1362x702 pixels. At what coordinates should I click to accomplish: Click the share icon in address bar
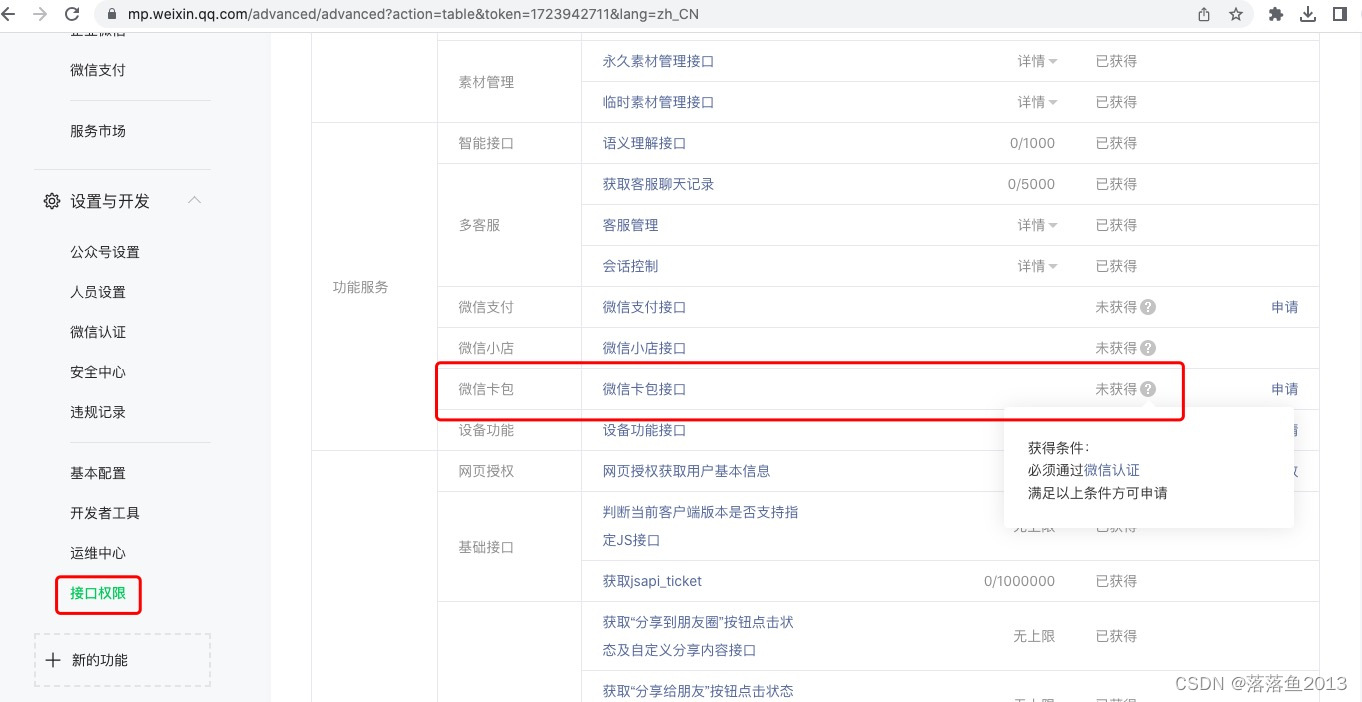coord(1204,14)
